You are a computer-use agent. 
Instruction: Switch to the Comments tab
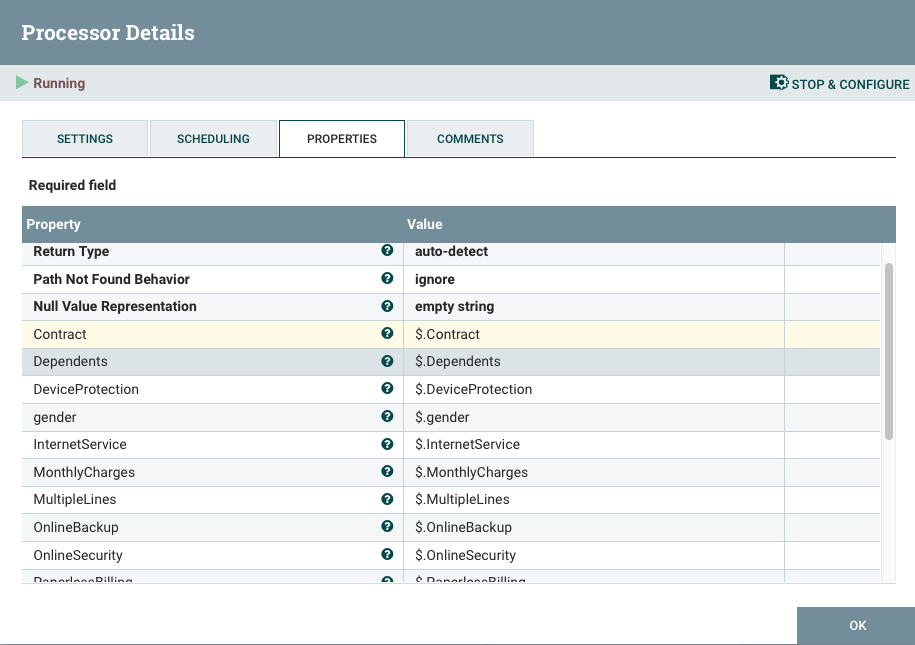(470, 138)
